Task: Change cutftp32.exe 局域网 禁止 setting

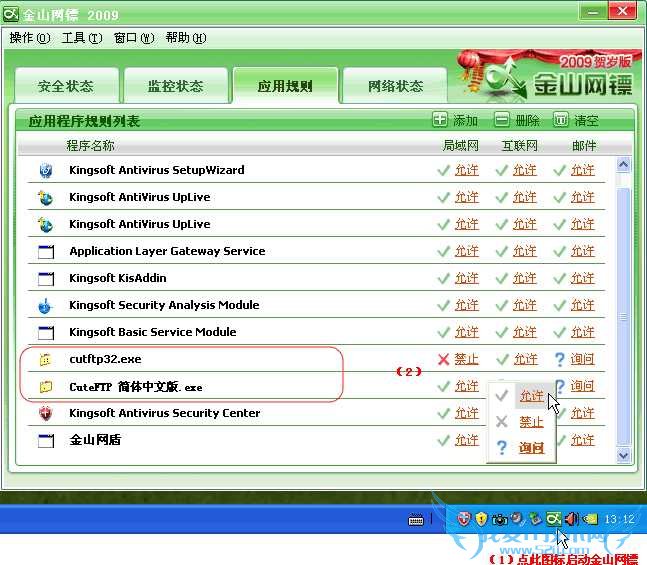Action: [x=467, y=359]
